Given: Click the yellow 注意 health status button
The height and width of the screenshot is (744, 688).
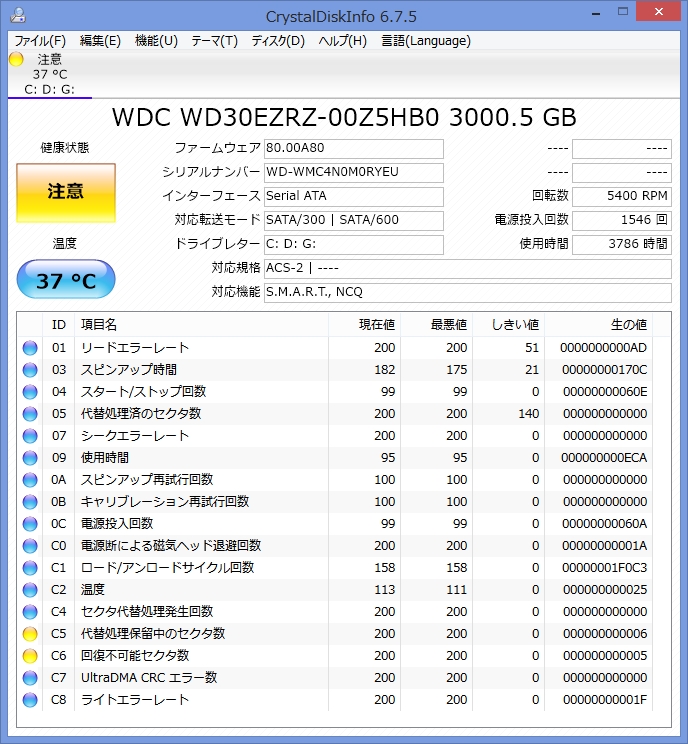Looking at the screenshot, I should (66, 193).
